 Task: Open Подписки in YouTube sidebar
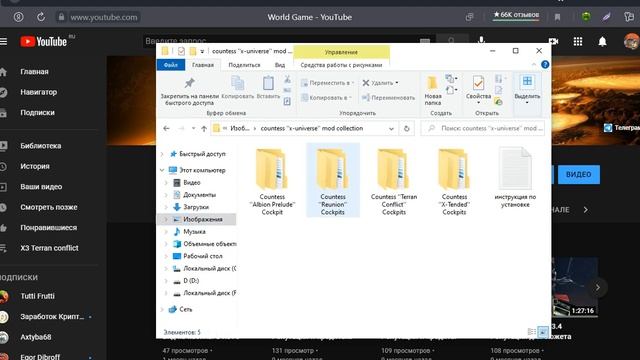pyautogui.click(x=37, y=112)
